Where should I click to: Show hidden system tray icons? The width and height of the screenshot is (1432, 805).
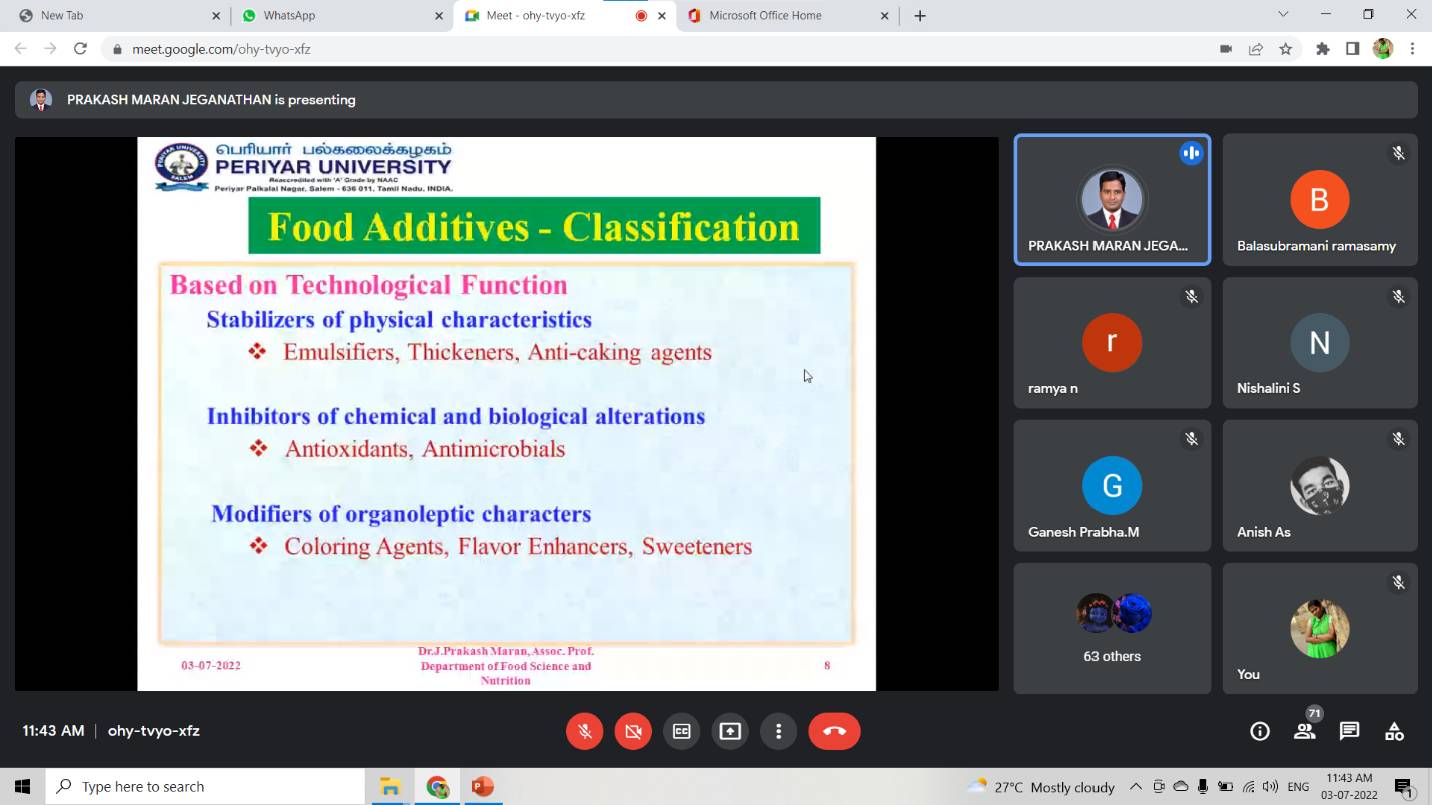[x=1135, y=786]
